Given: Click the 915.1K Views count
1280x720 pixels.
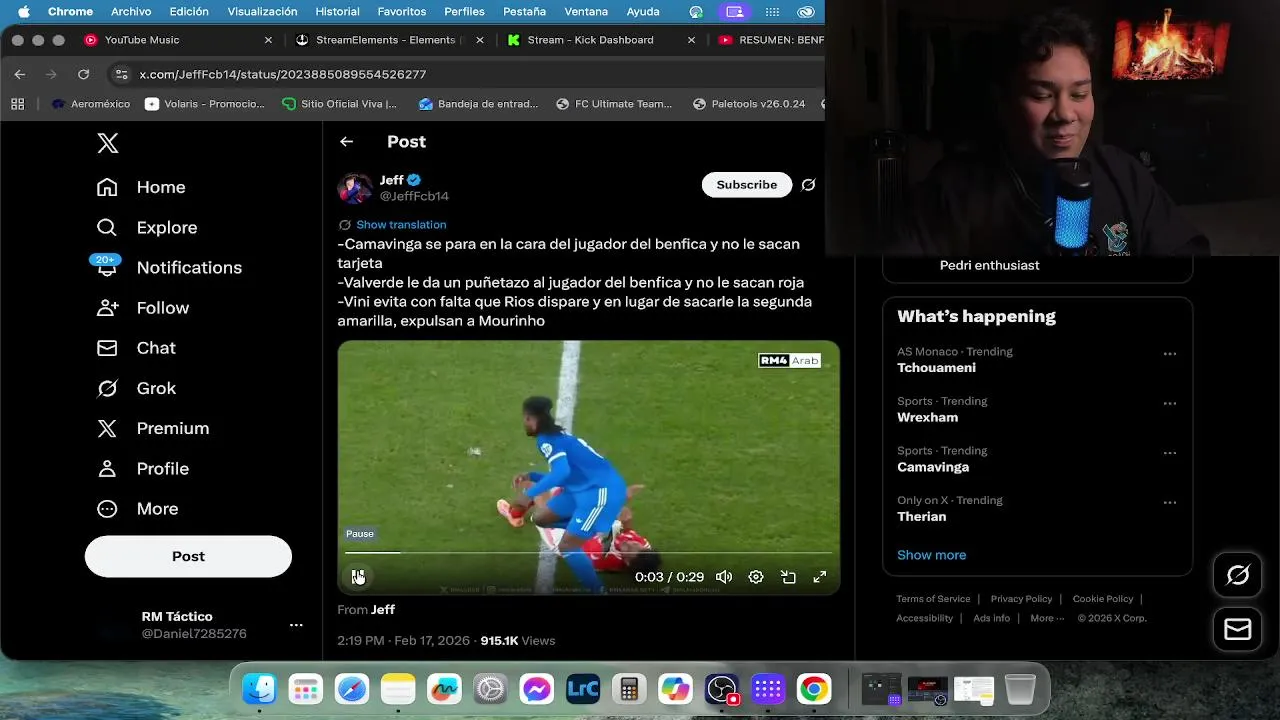Looking at the screenshot, I should [x=517, y=641].
